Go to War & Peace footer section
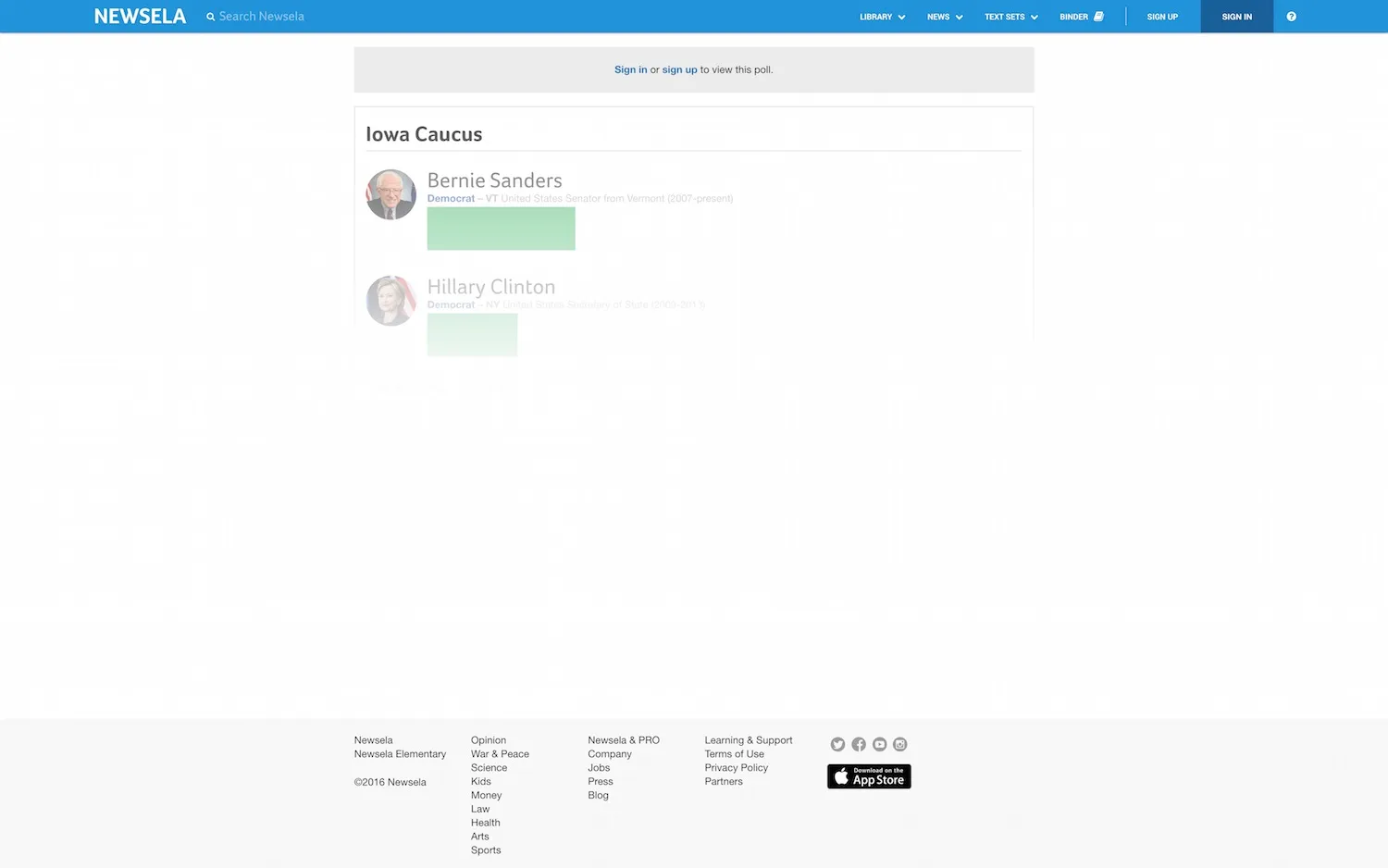The image size is (1388, 868). pos(500,754)
